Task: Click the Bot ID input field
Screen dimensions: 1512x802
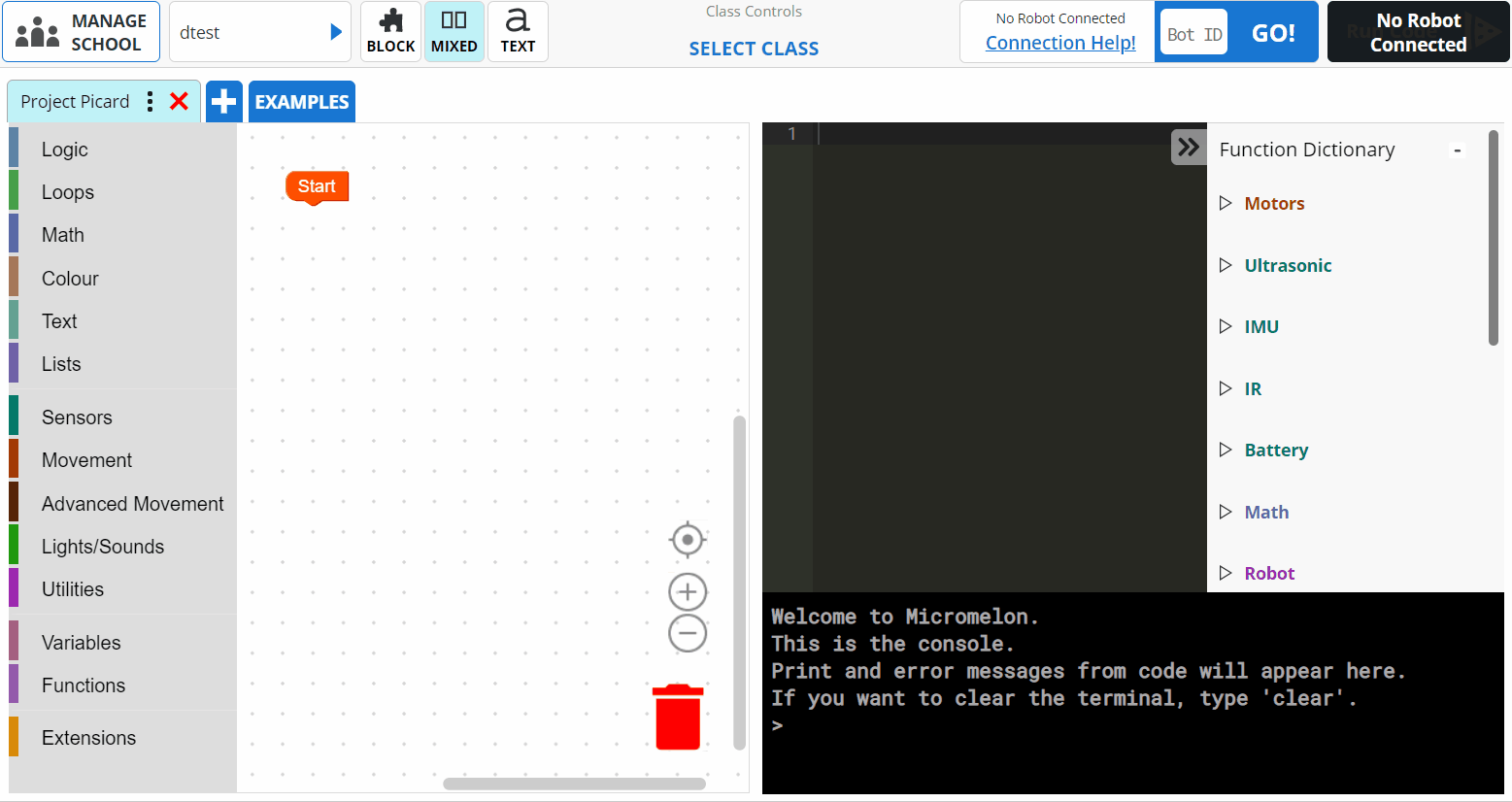Action: click(1193, 34)
